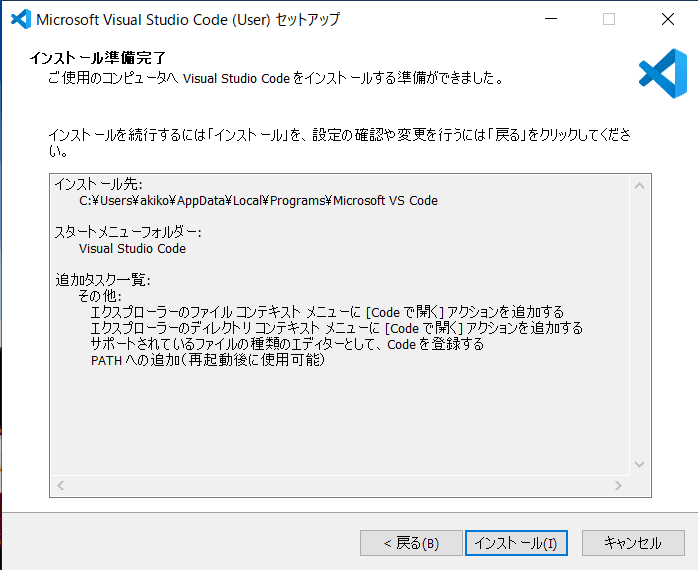This screenshot has height=570, width=698.
Task: Click the PATHへの追加 task line
Action: [x=207, y=360]
